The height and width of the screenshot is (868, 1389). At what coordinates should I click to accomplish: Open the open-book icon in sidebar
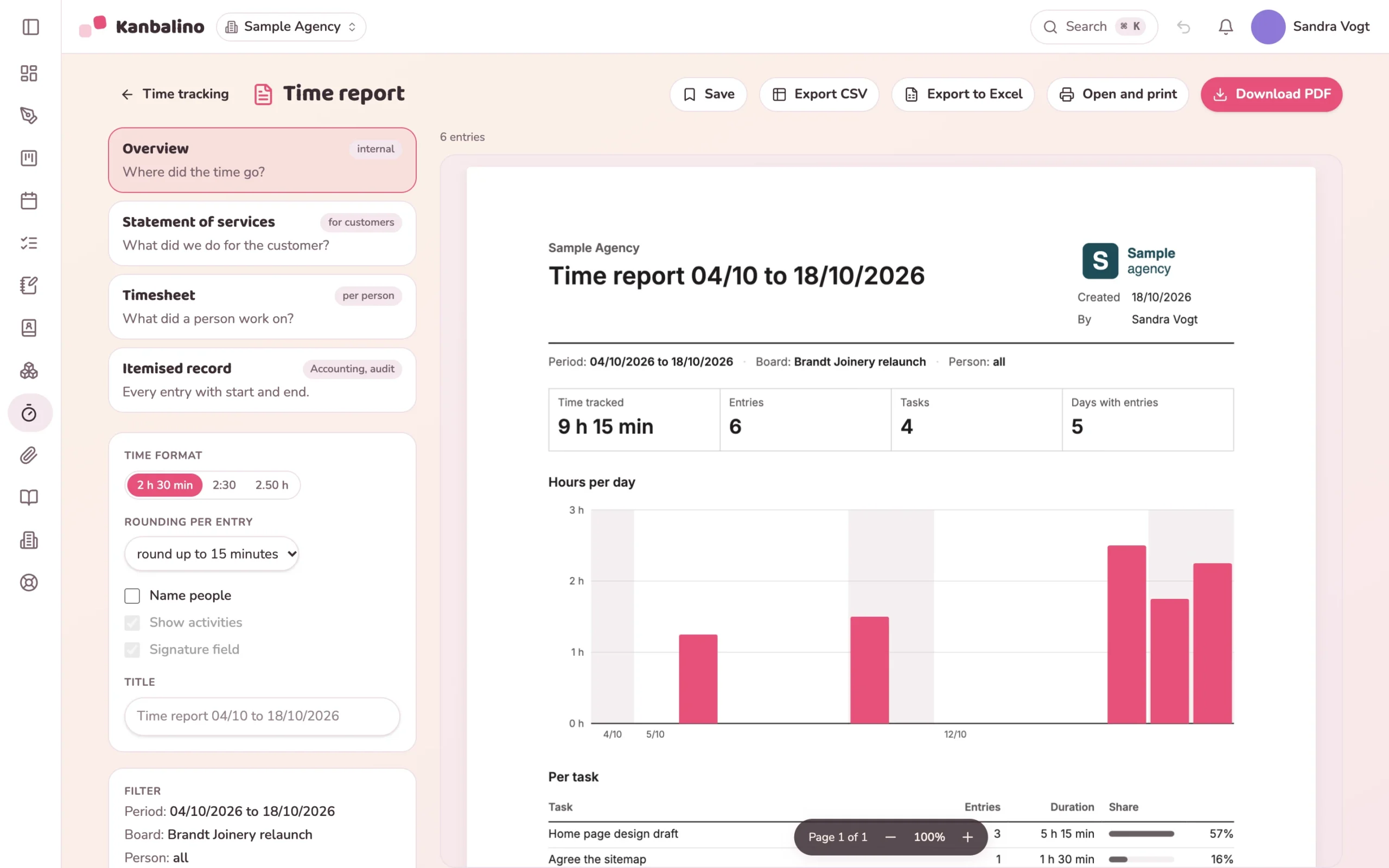tap(29, 497)
